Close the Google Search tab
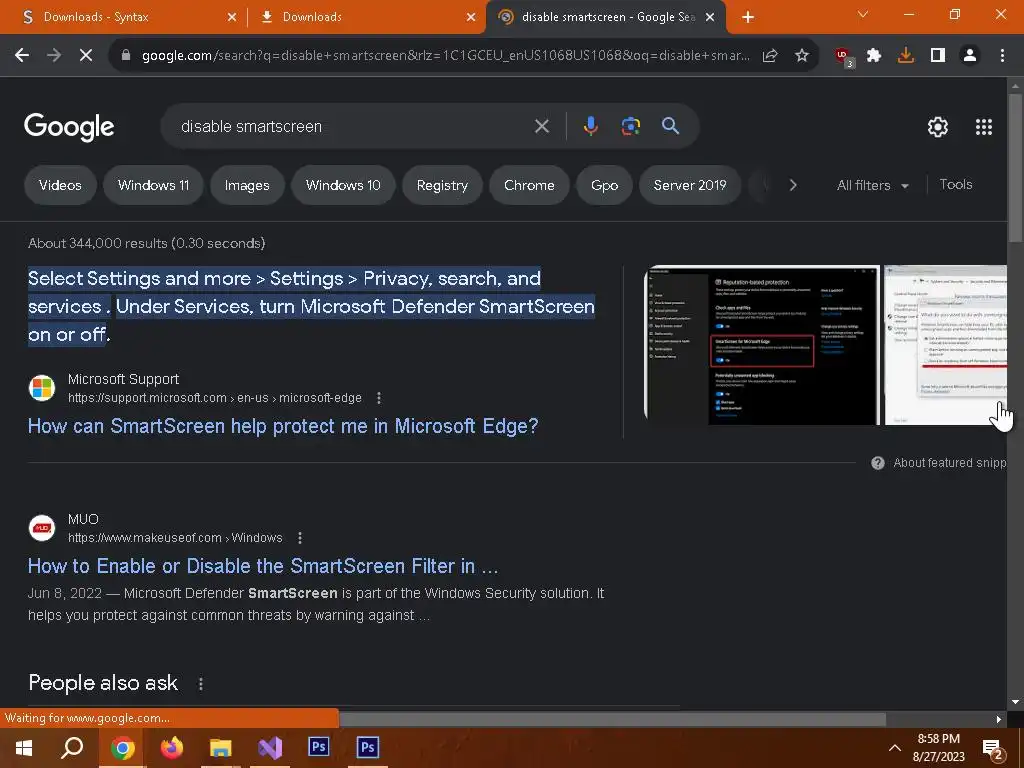Viewport: 1024px width, 768px height. [711, 17]
